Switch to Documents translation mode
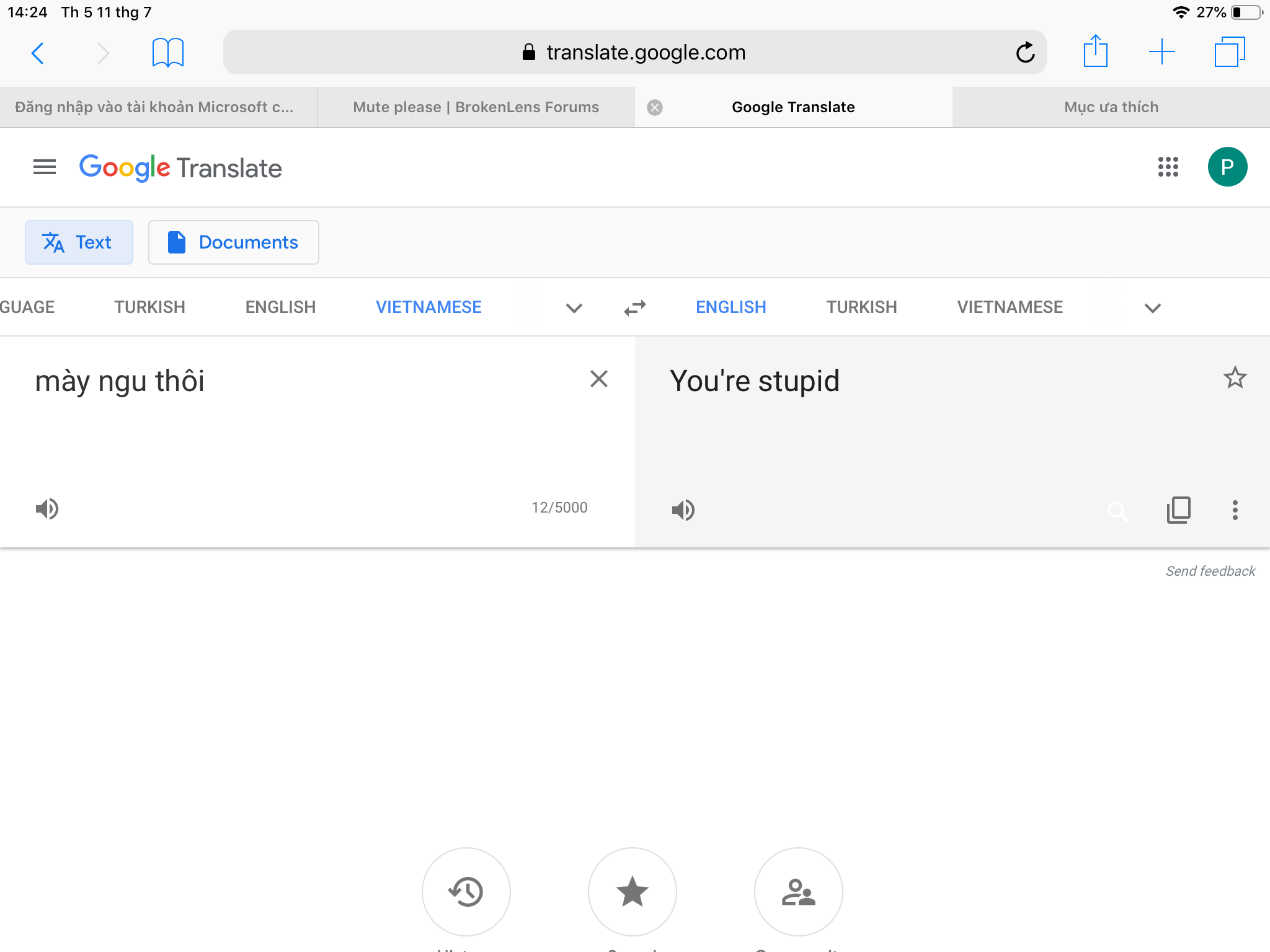The height and width of the screenshot is (952, 1270). click(234, 242)
